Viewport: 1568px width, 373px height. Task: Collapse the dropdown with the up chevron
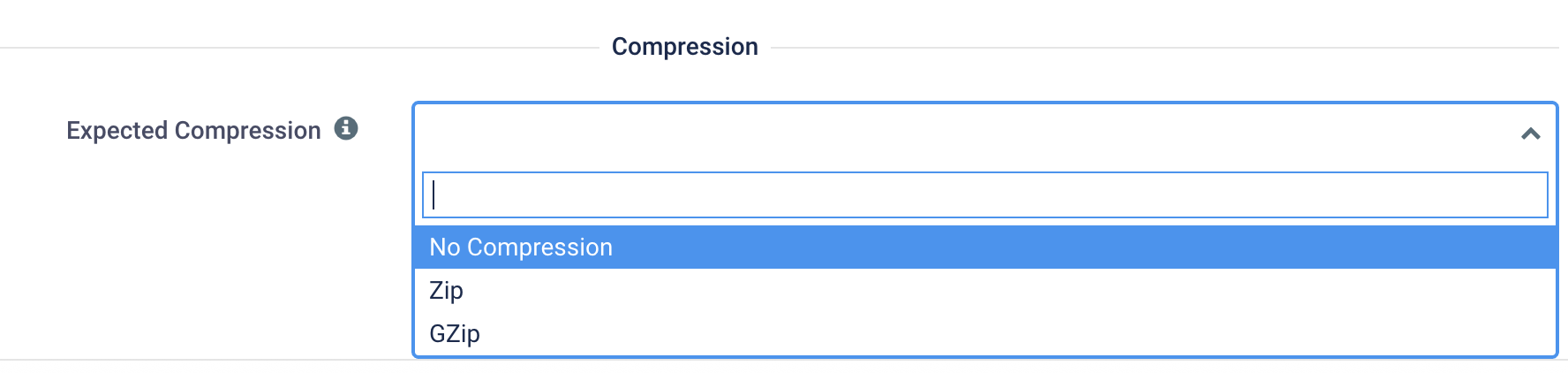point(1530,133)
